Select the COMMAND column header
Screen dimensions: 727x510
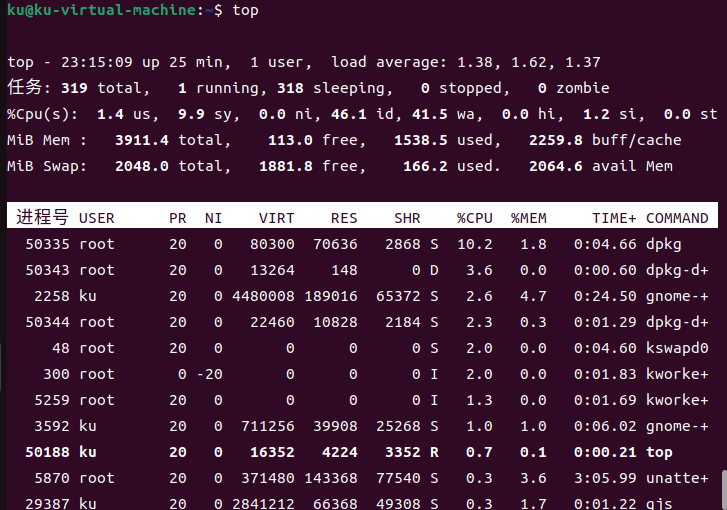[x=677, y=217]
